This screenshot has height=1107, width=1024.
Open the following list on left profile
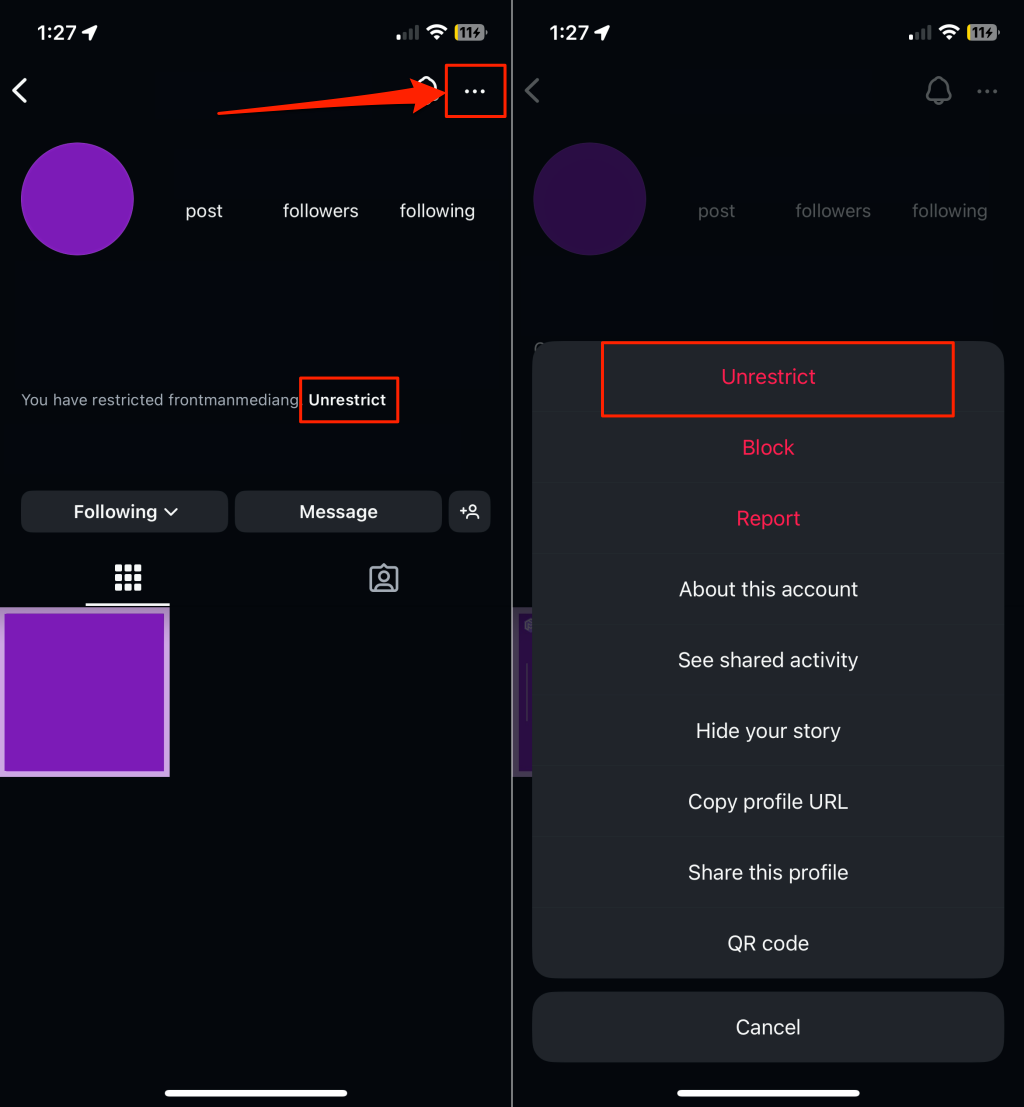[437, 210]
